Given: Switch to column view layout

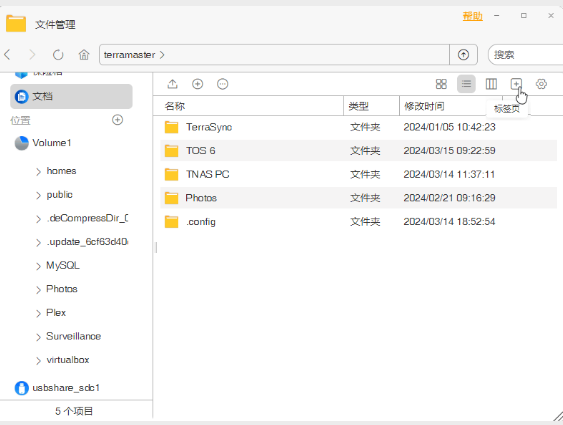Looking at the screenshot, I should point(491,84).
